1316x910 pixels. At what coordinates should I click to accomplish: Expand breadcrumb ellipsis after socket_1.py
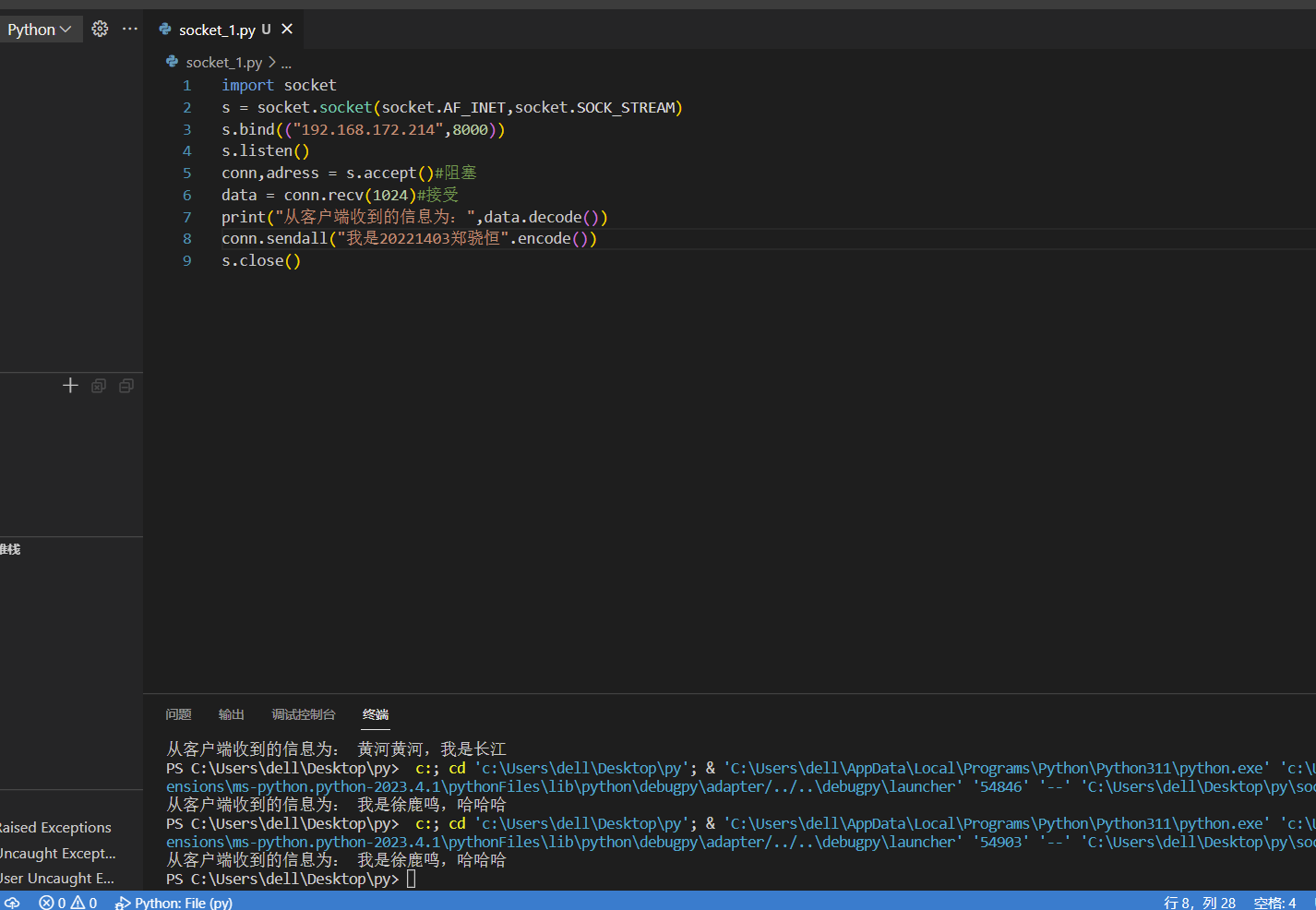[x=286, y=63]
